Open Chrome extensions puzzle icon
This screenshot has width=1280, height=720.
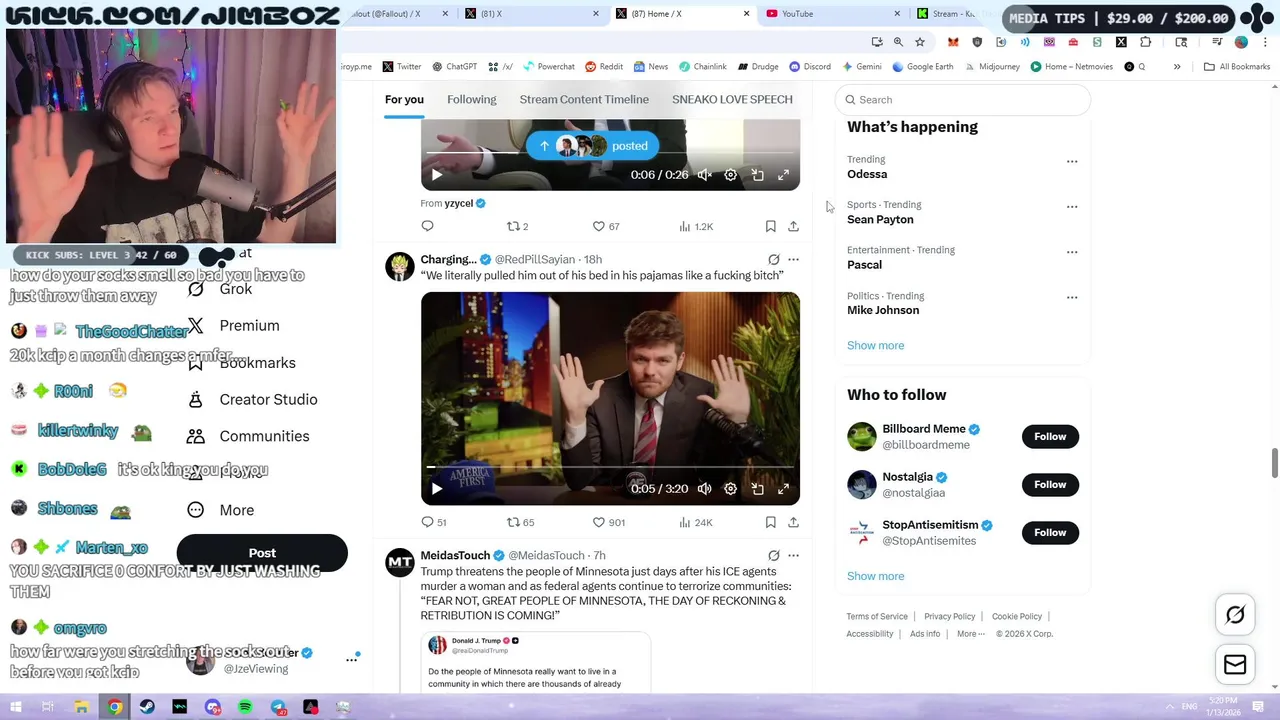[x=1146, y=42]
